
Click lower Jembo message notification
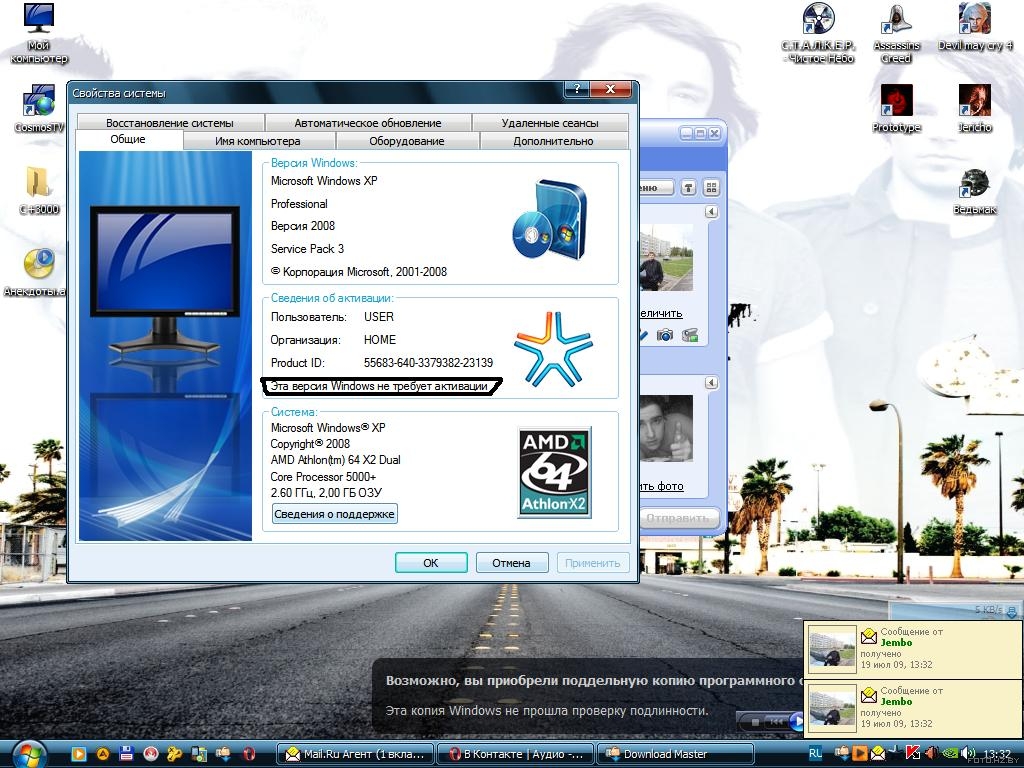click(912, 707)
